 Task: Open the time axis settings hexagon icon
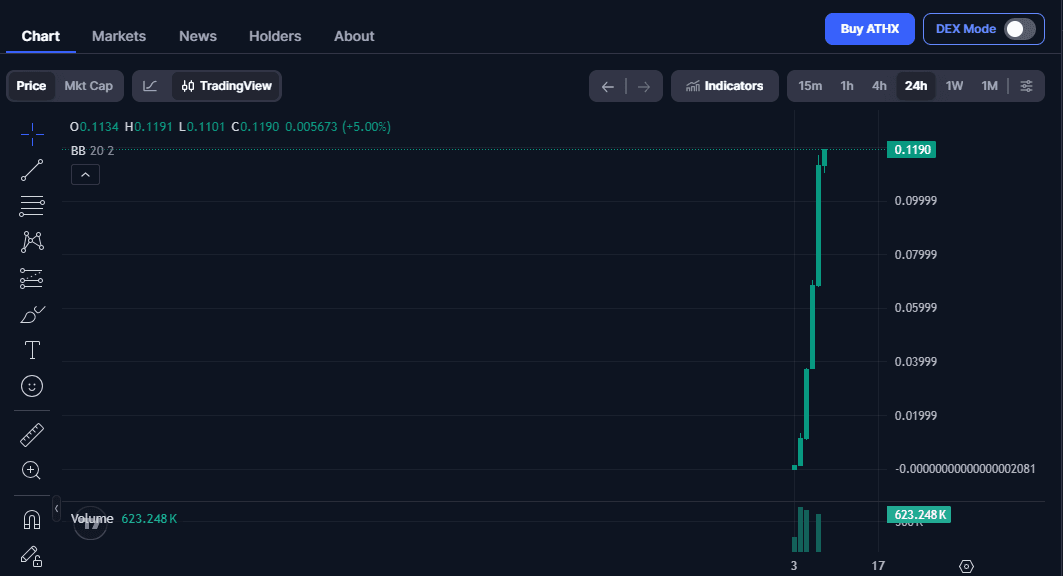(x=967, y=566)
